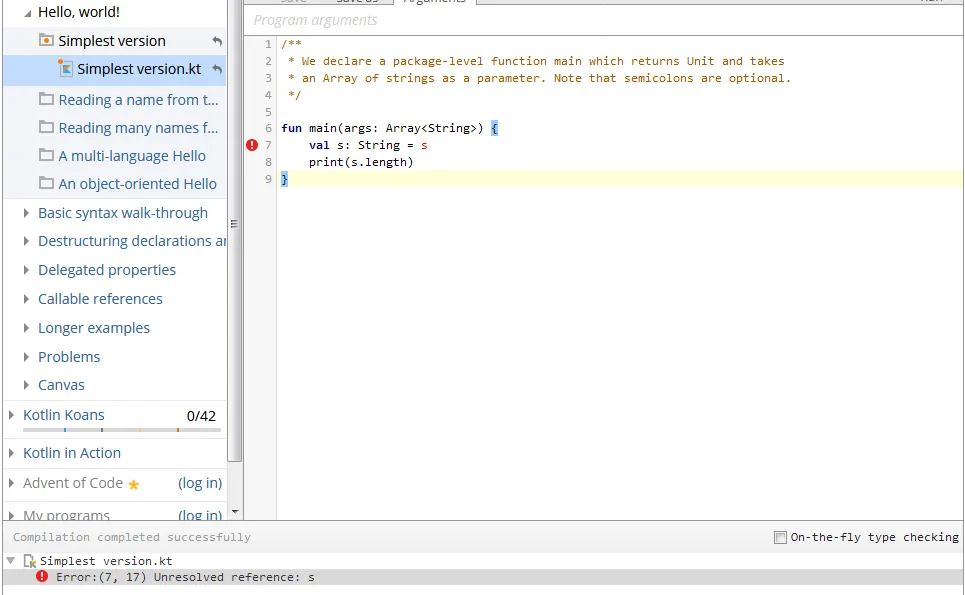Image resolution: width=965 pixels, height=595 pixels.
Task: Click the sidebar splitter grip handle
Action: (234, 224)
